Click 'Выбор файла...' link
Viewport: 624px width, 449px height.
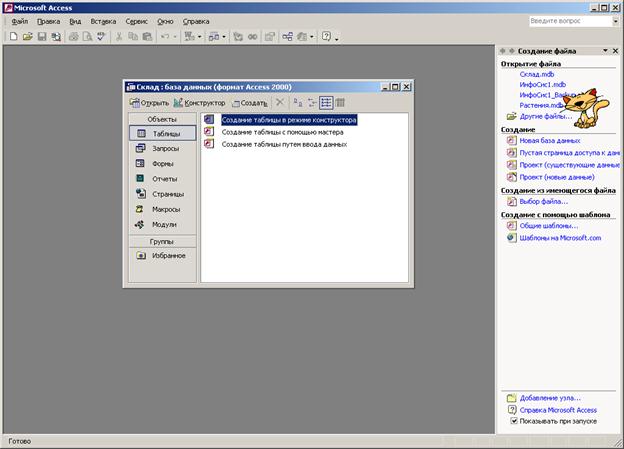(544, 201)
